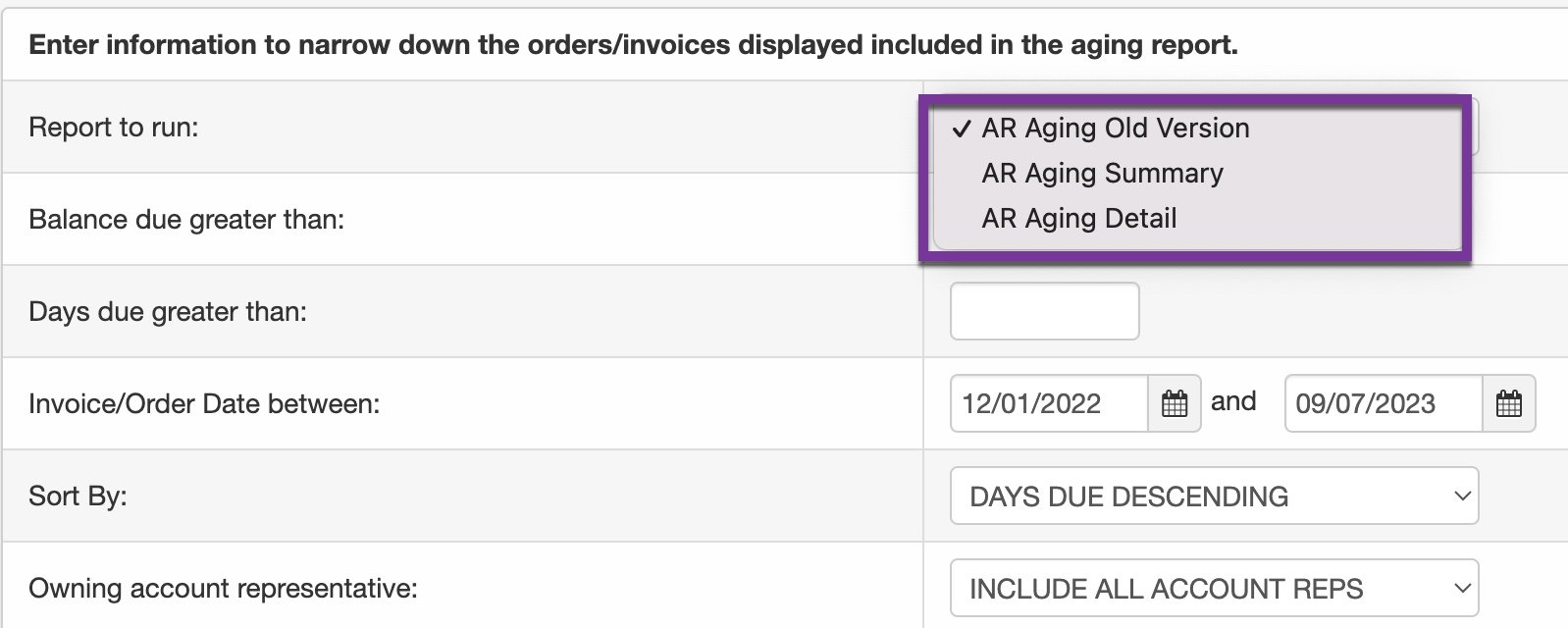The width and height of the screenshot is (1568, 628).
Task: Click the calendar icon next to 12/01/2022
Action: [1176, 403]
